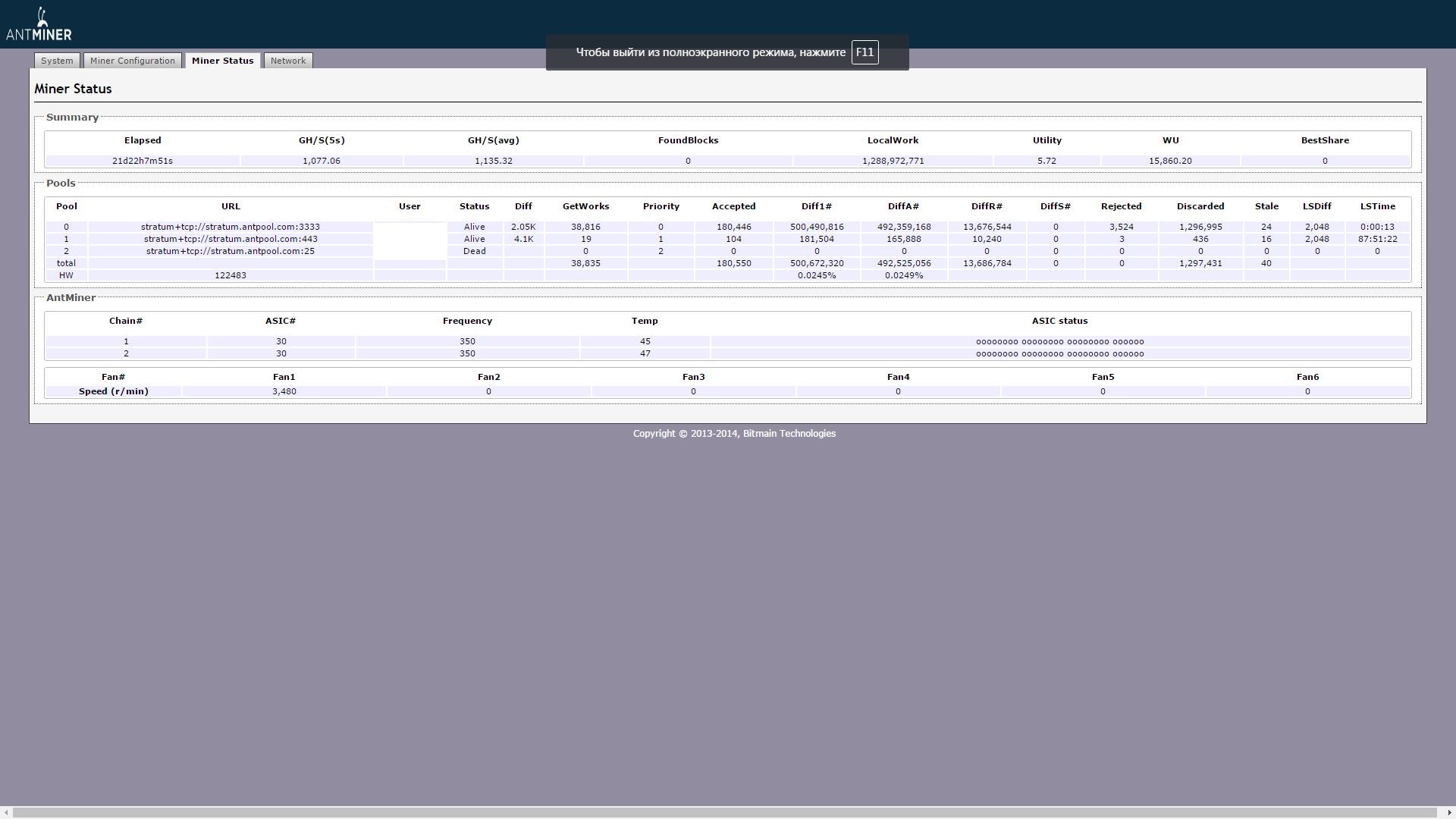Click the GH/S(avg) column header

click(x=493, y=140)
